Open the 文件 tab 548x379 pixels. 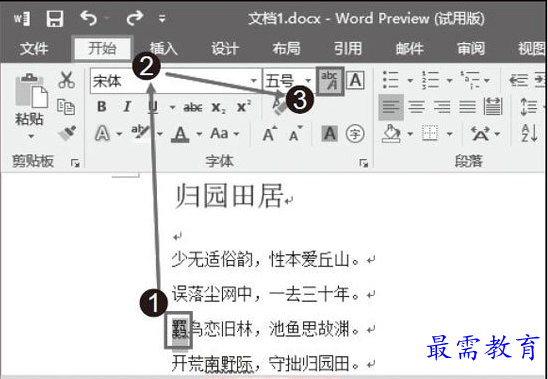(x=34, y=49)
